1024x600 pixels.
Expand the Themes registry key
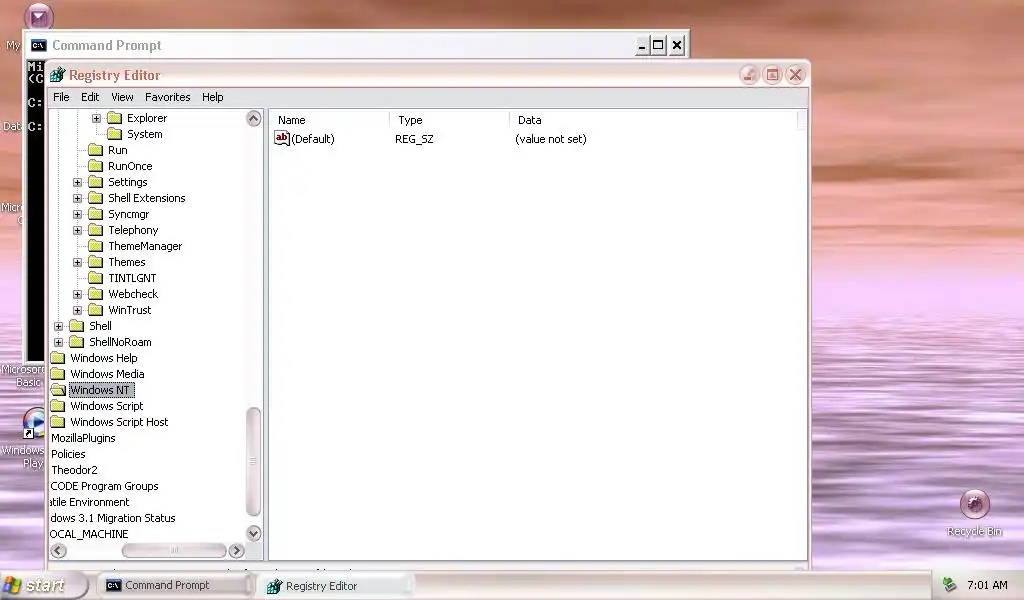(78, 262)
